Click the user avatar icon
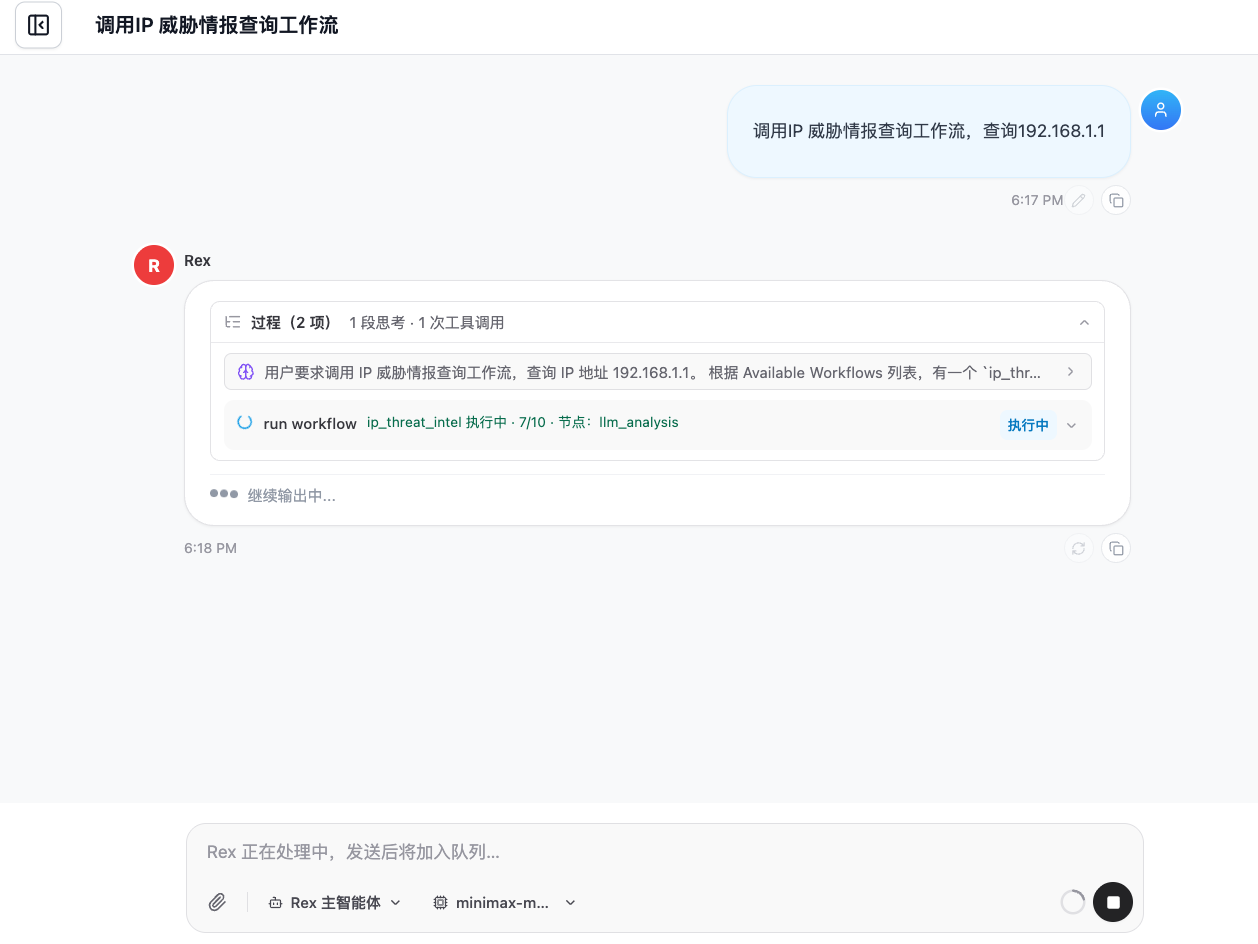Image resolution: width=1258 pixels, height=944 pixels. [1161, 110]
